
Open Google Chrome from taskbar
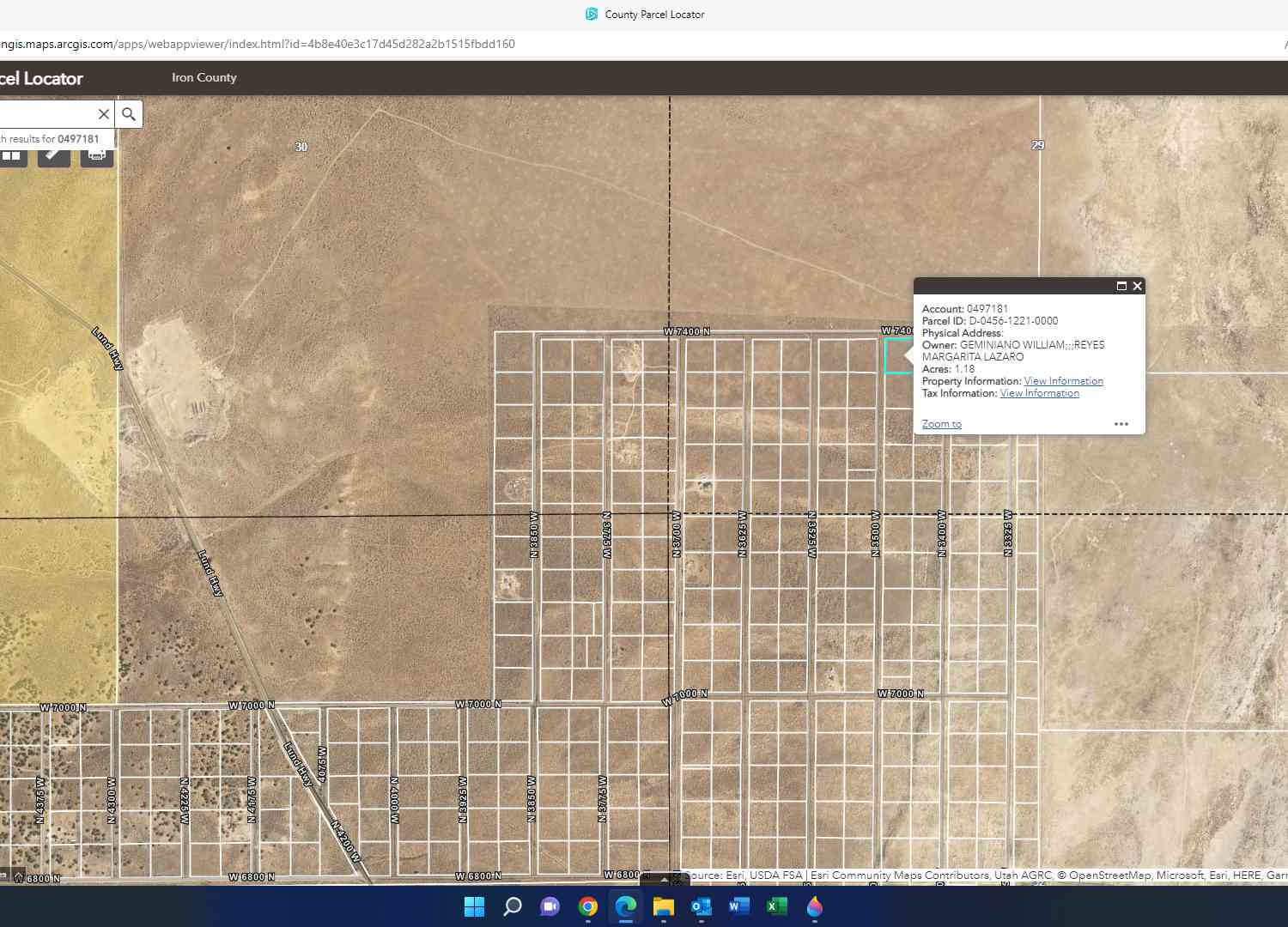588,906
